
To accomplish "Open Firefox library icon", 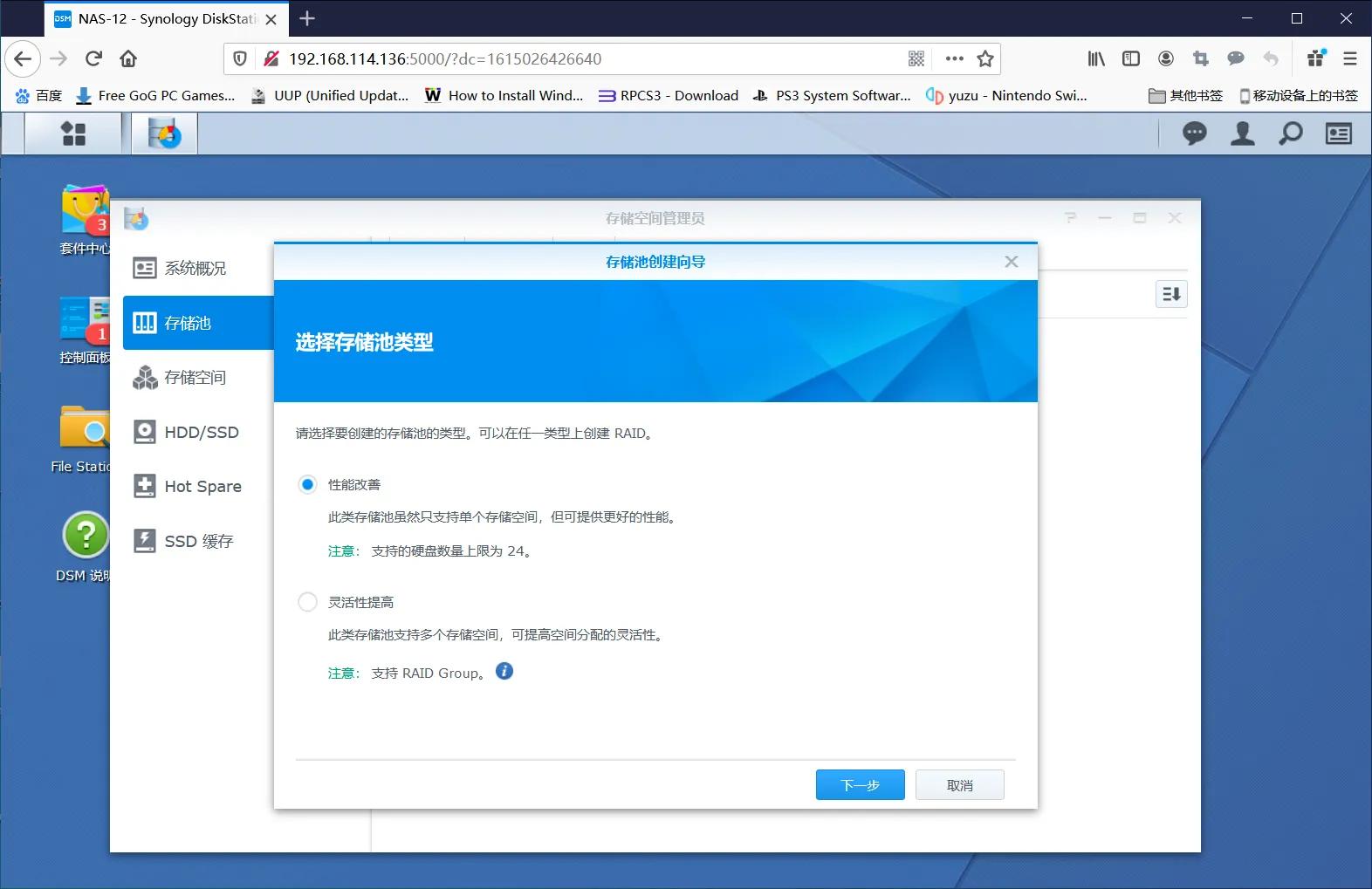I will (x=1096, y=58).
